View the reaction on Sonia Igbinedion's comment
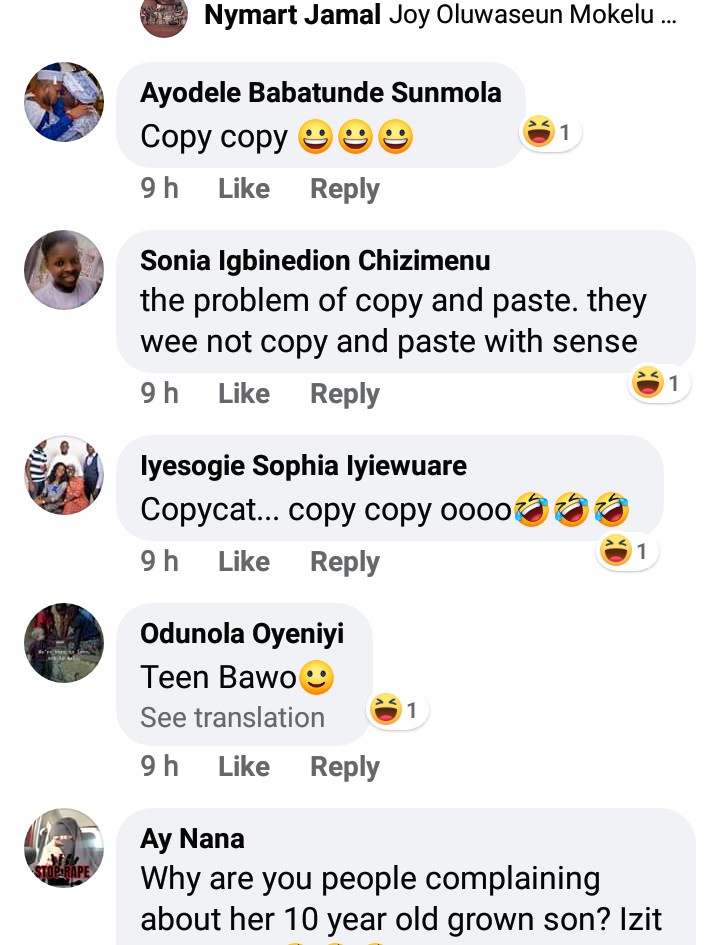This screenshot has width=720, height=945. [660, 383]
